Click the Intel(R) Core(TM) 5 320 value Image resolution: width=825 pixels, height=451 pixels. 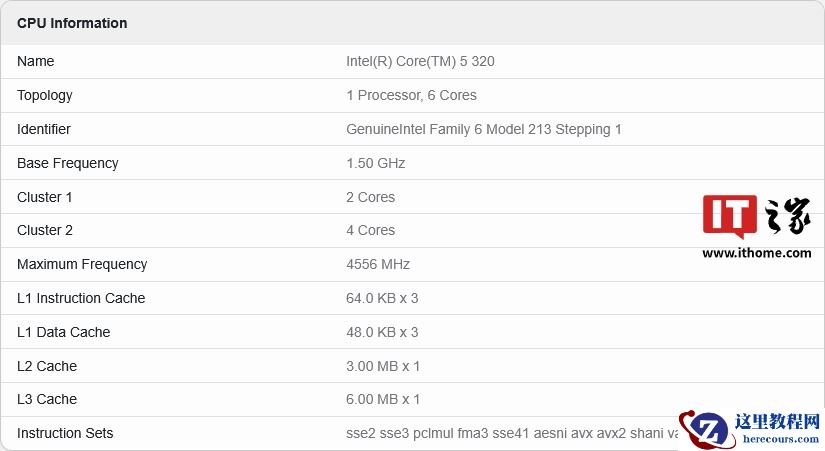pyautogui.click(x=420, y=61)
